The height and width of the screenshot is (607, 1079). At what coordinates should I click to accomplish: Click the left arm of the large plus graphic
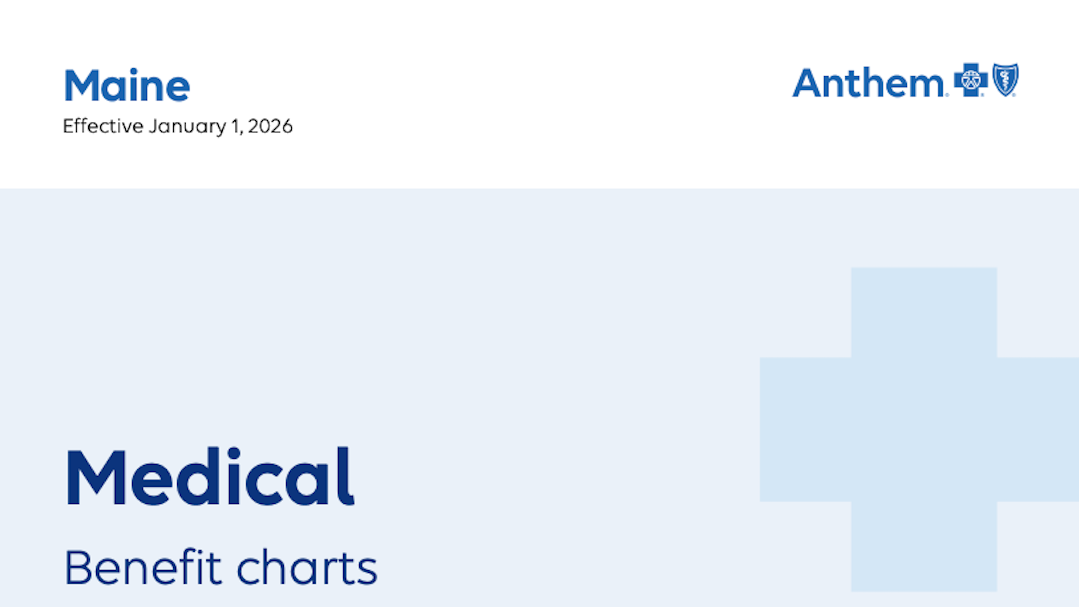tap(805, 429)
